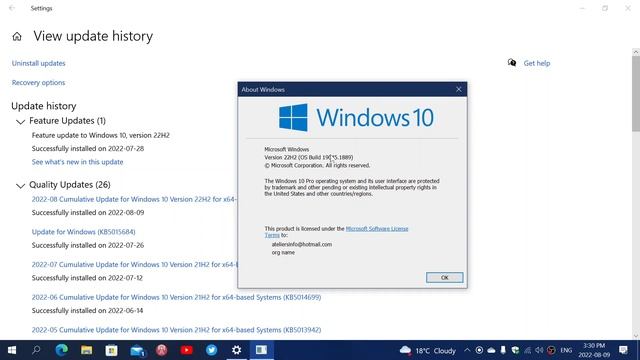Collapse the Quality Updates section
This screenshot has height=360, width=640.
pos(20,186)
